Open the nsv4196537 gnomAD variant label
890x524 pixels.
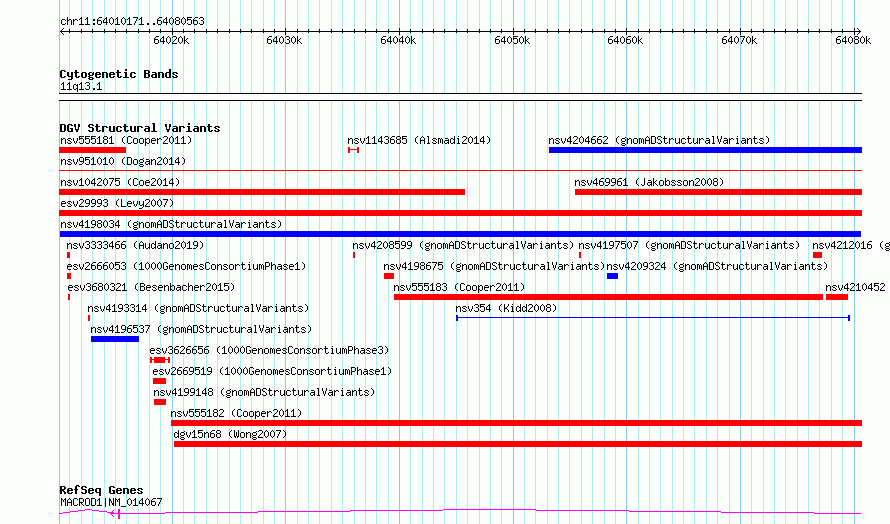[201, 329]
